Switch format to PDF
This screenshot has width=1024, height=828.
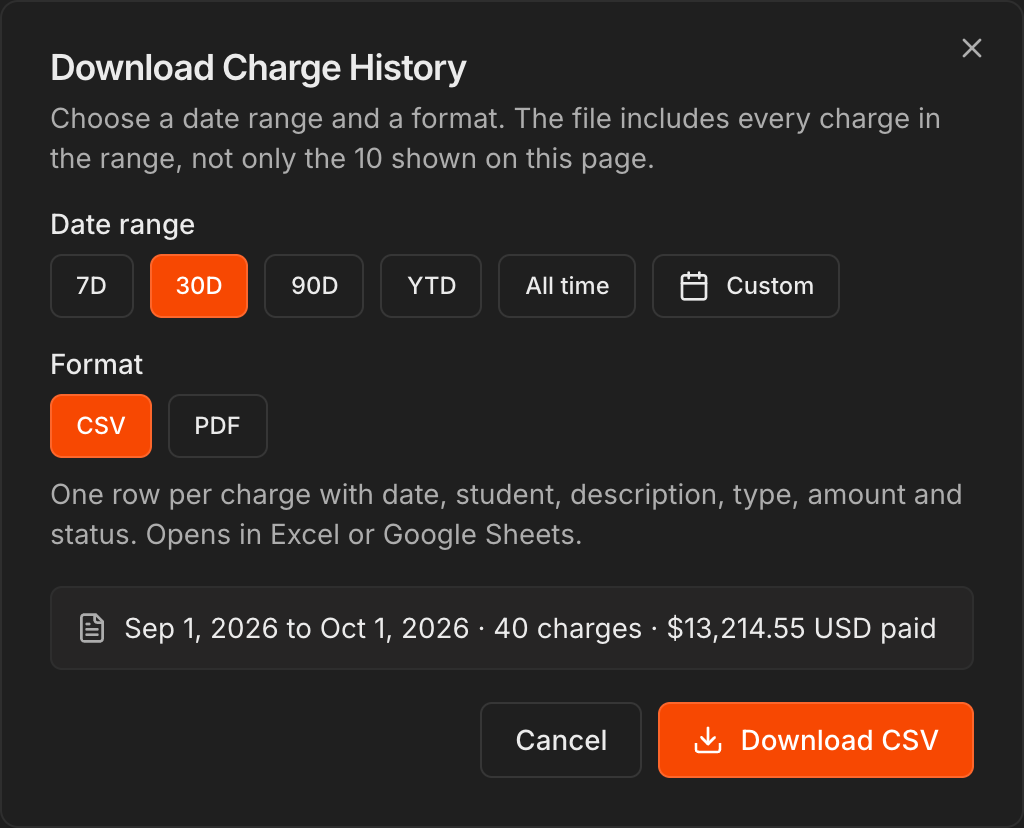[217, 426]
